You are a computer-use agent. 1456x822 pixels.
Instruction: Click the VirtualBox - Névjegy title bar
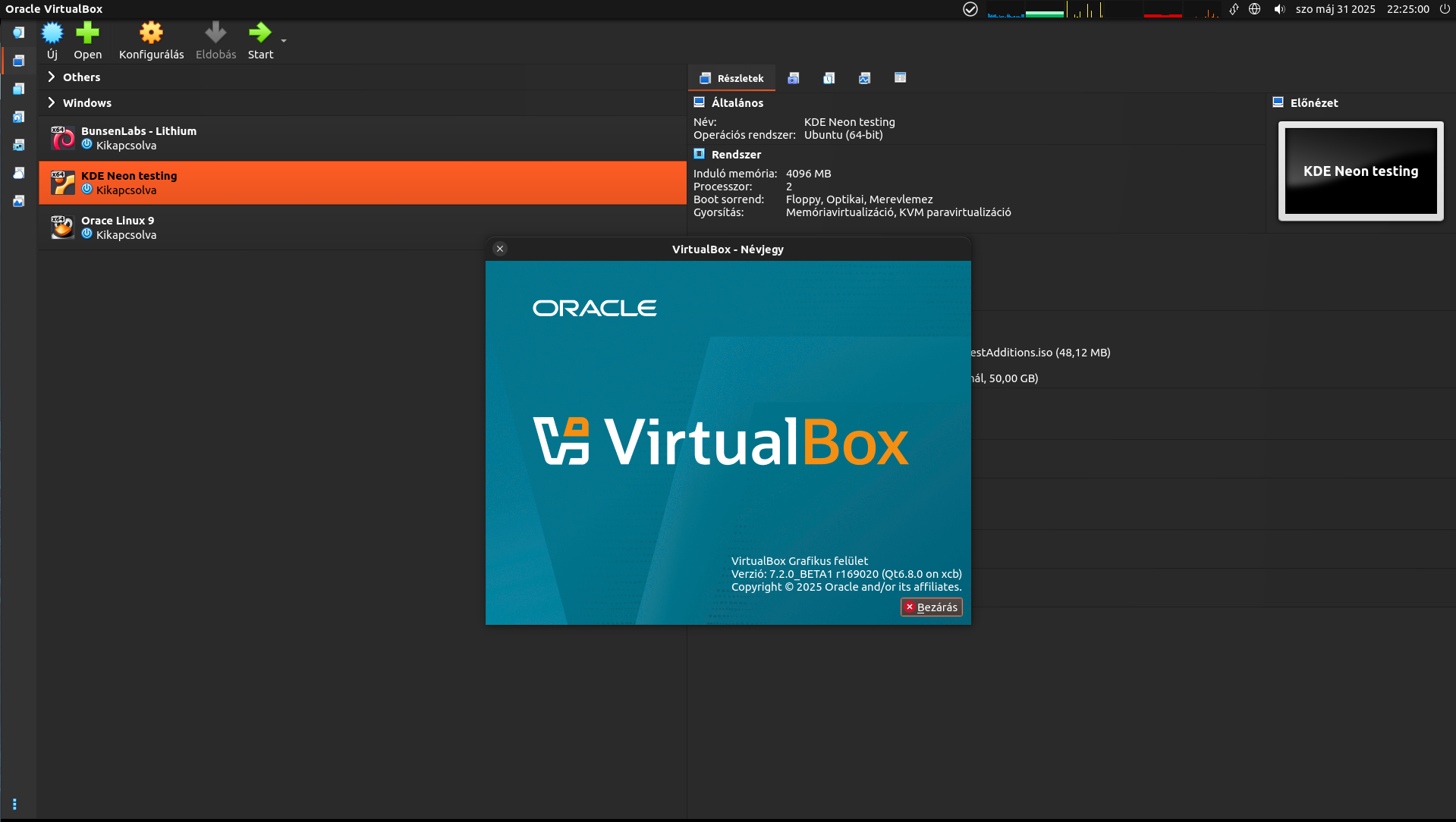(728, 249)
